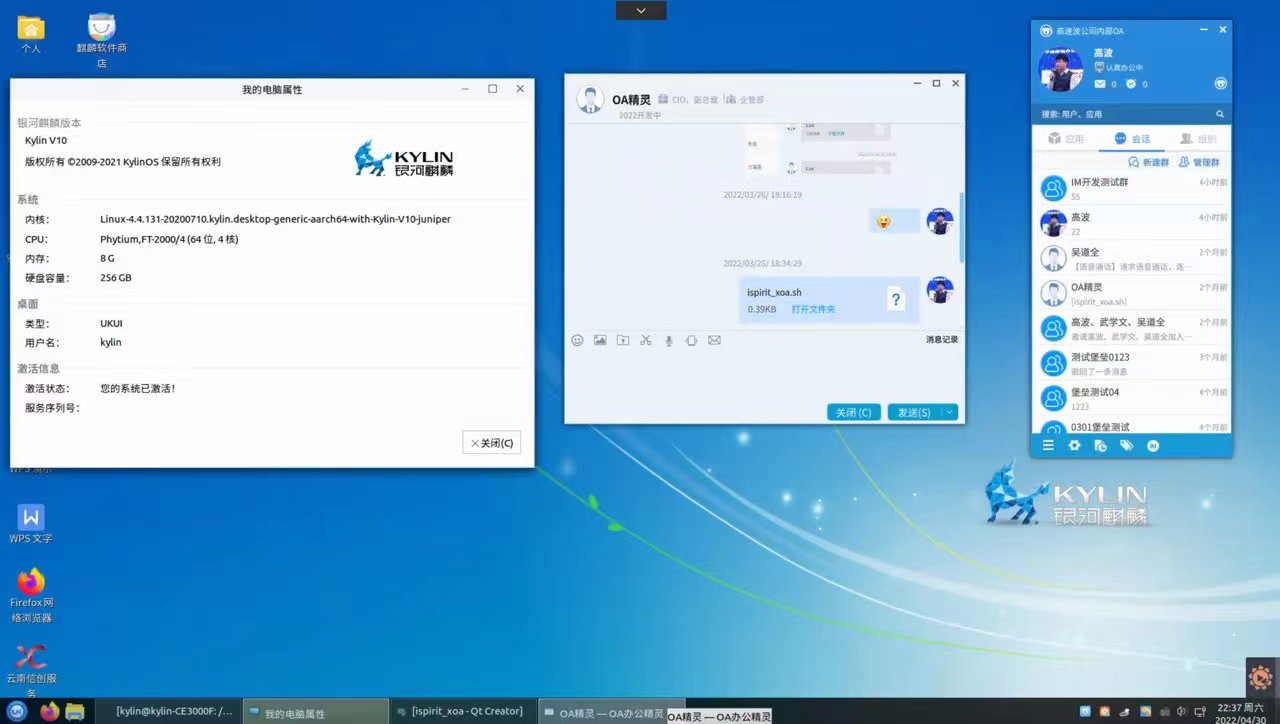Image resolution: width=1280 pixels, height=724 pixels.
Task: Click 关闭(C) in the properties window
Action: (491, 442)
